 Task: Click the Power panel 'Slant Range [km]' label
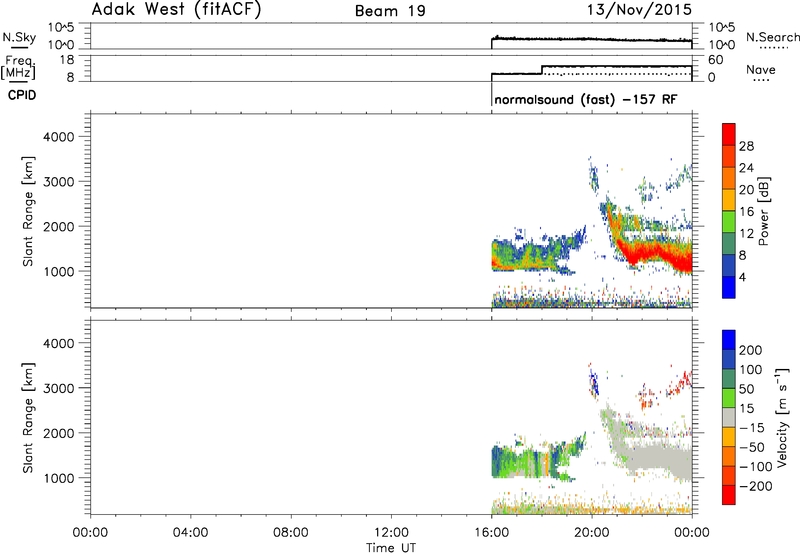tap(28, 211)
